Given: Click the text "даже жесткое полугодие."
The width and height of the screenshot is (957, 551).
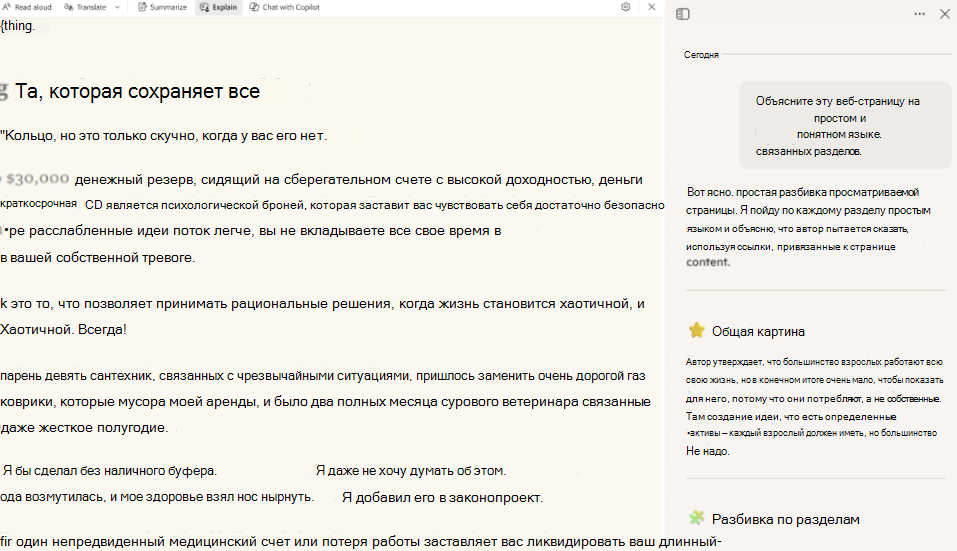Looking at the screenshot, I should point(84,428).
